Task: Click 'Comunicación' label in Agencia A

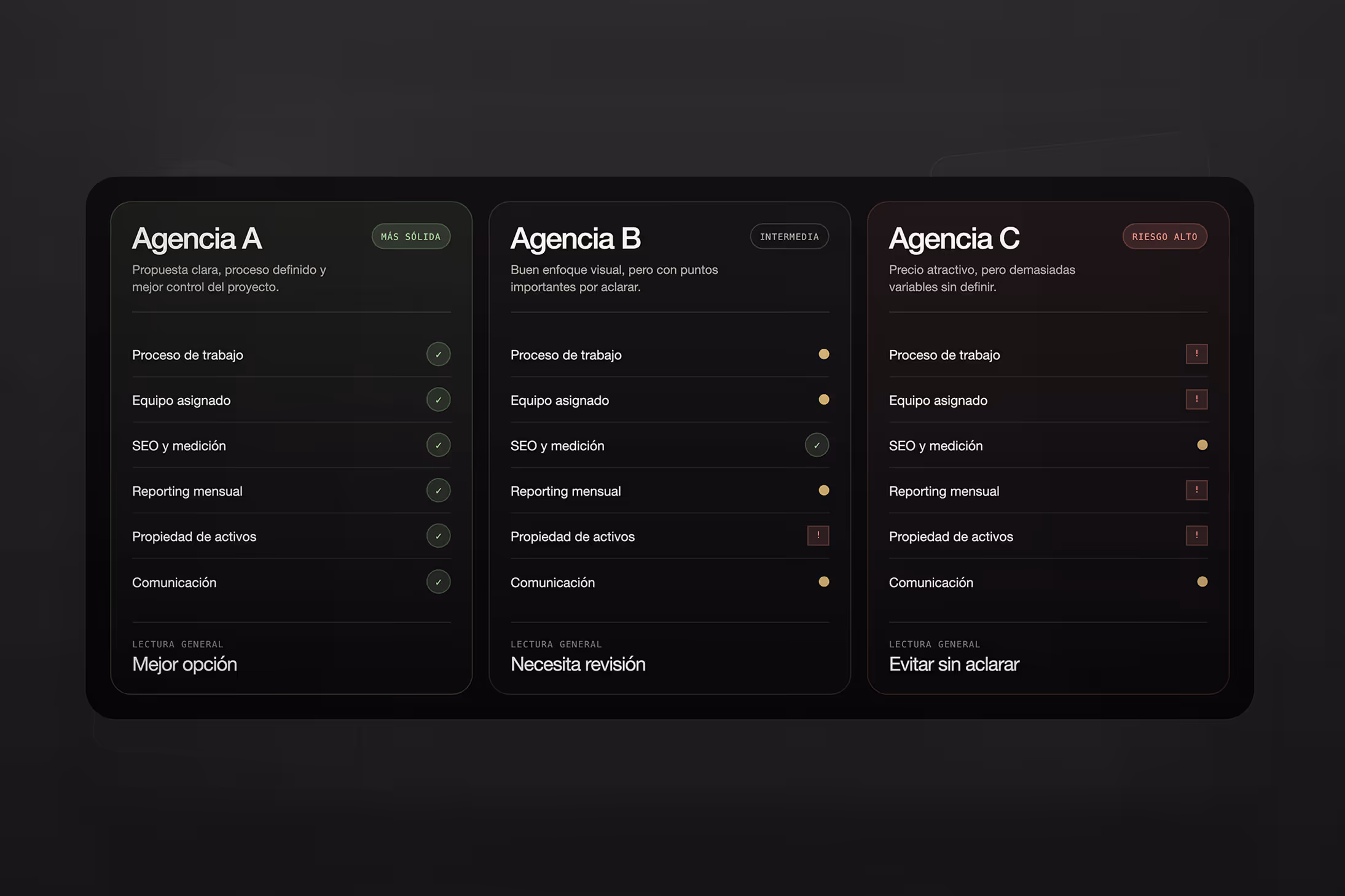Action: (174, 582)
